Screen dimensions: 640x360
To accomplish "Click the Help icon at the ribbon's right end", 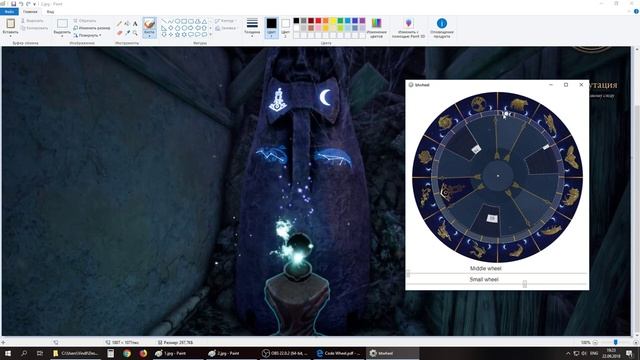I will [x=636, y=11].
